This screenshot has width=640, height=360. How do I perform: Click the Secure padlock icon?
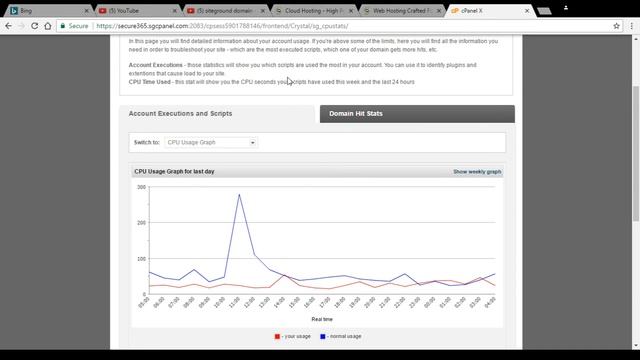pos(63,26)
